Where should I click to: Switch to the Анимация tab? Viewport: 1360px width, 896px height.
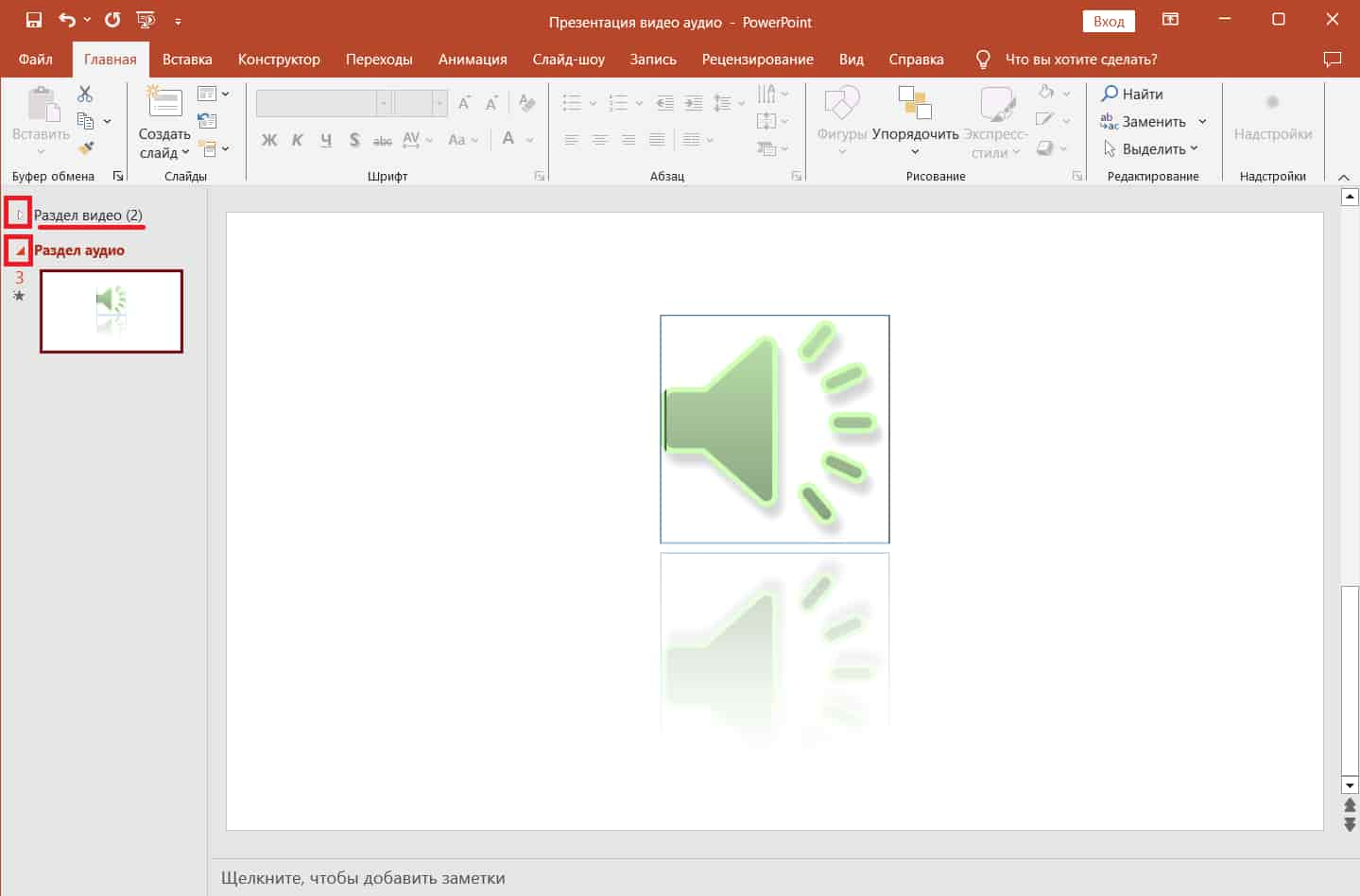tap(473, 60)
